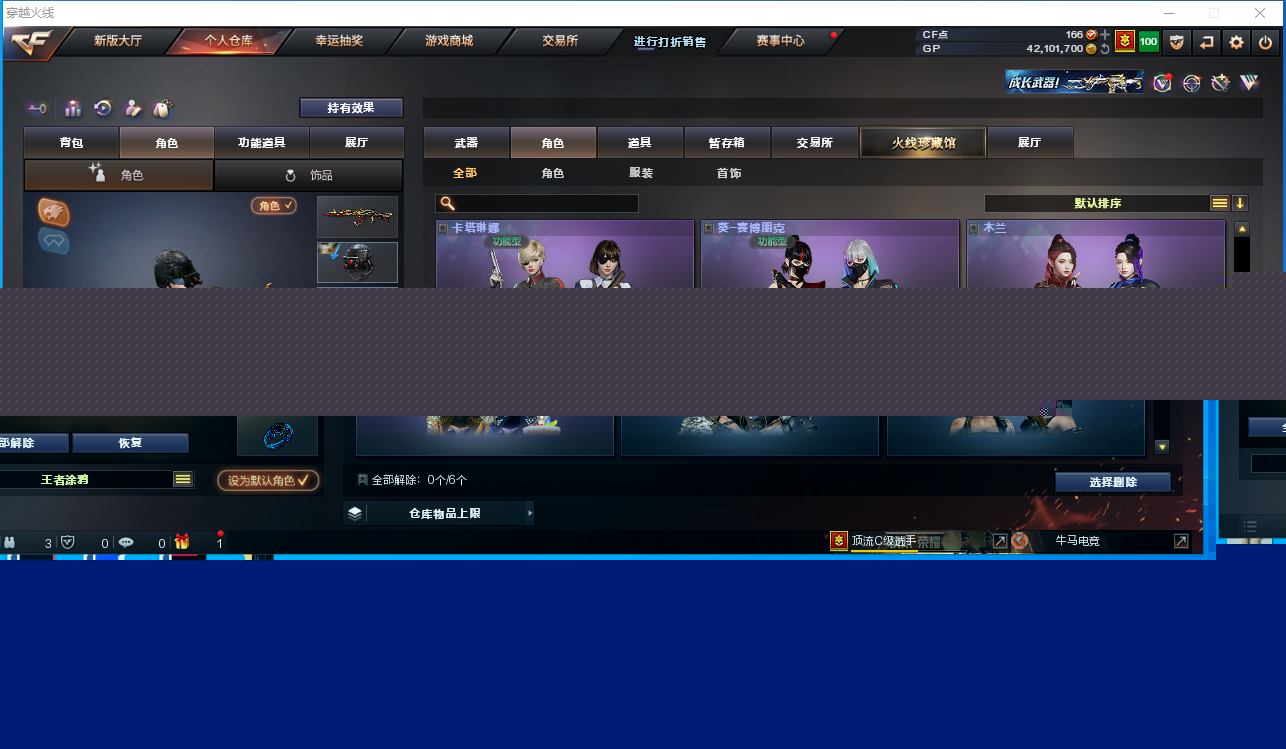Open the 幸运抽奖 tab
The width and height of the screenshot is (1286, 749).
click(340, 41)
